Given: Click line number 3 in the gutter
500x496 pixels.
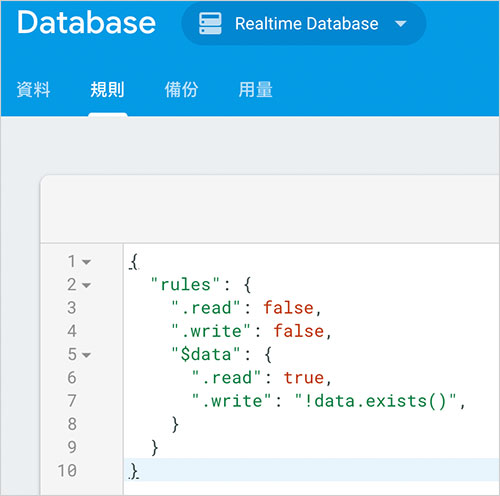Looking at the screenshot, I should click(x=72, y=308).
